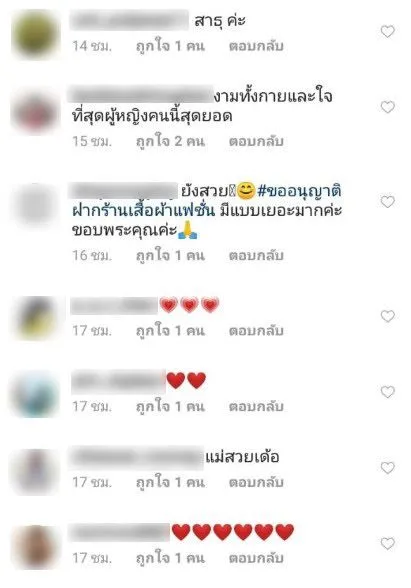
Task: Heart the comment with three sparkling hearts
Action: (x=387, y=316)
